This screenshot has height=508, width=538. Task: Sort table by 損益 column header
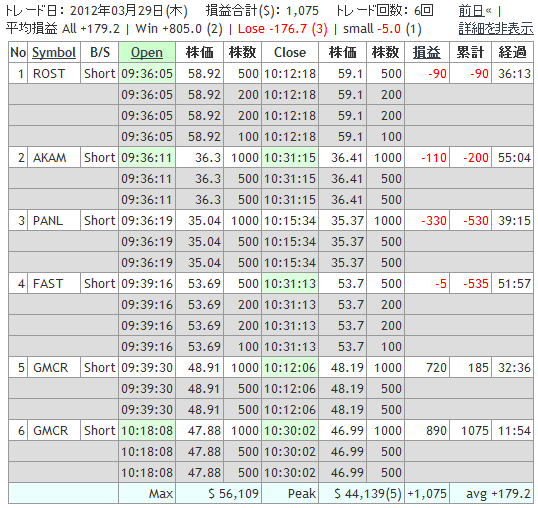click(426, 52)
